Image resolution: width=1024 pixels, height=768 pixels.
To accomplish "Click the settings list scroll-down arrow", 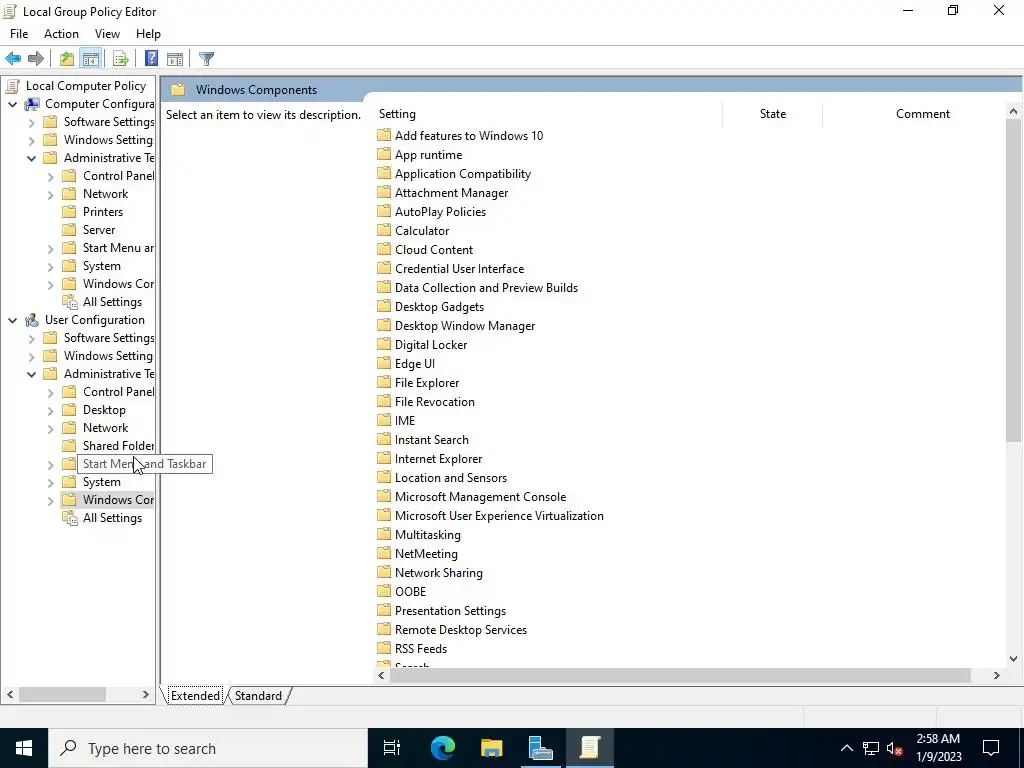I will [x=1013, y=659].
